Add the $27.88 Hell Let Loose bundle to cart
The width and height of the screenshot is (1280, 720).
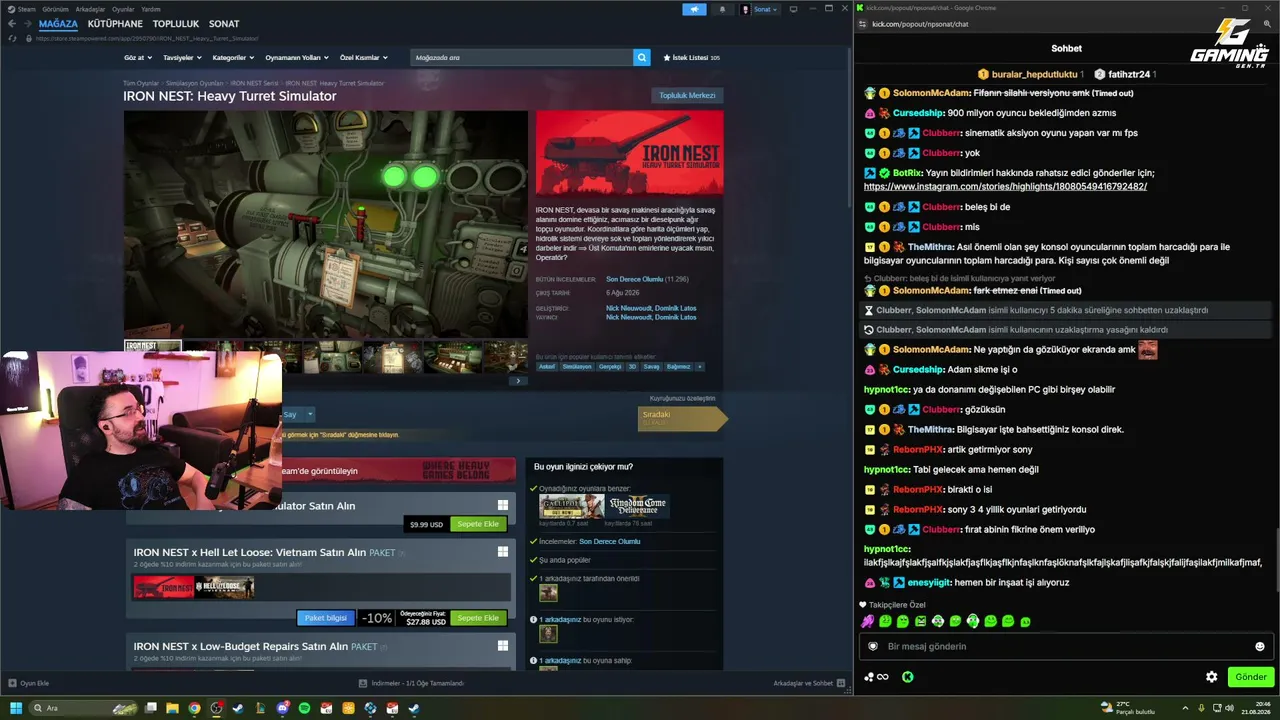478,618
